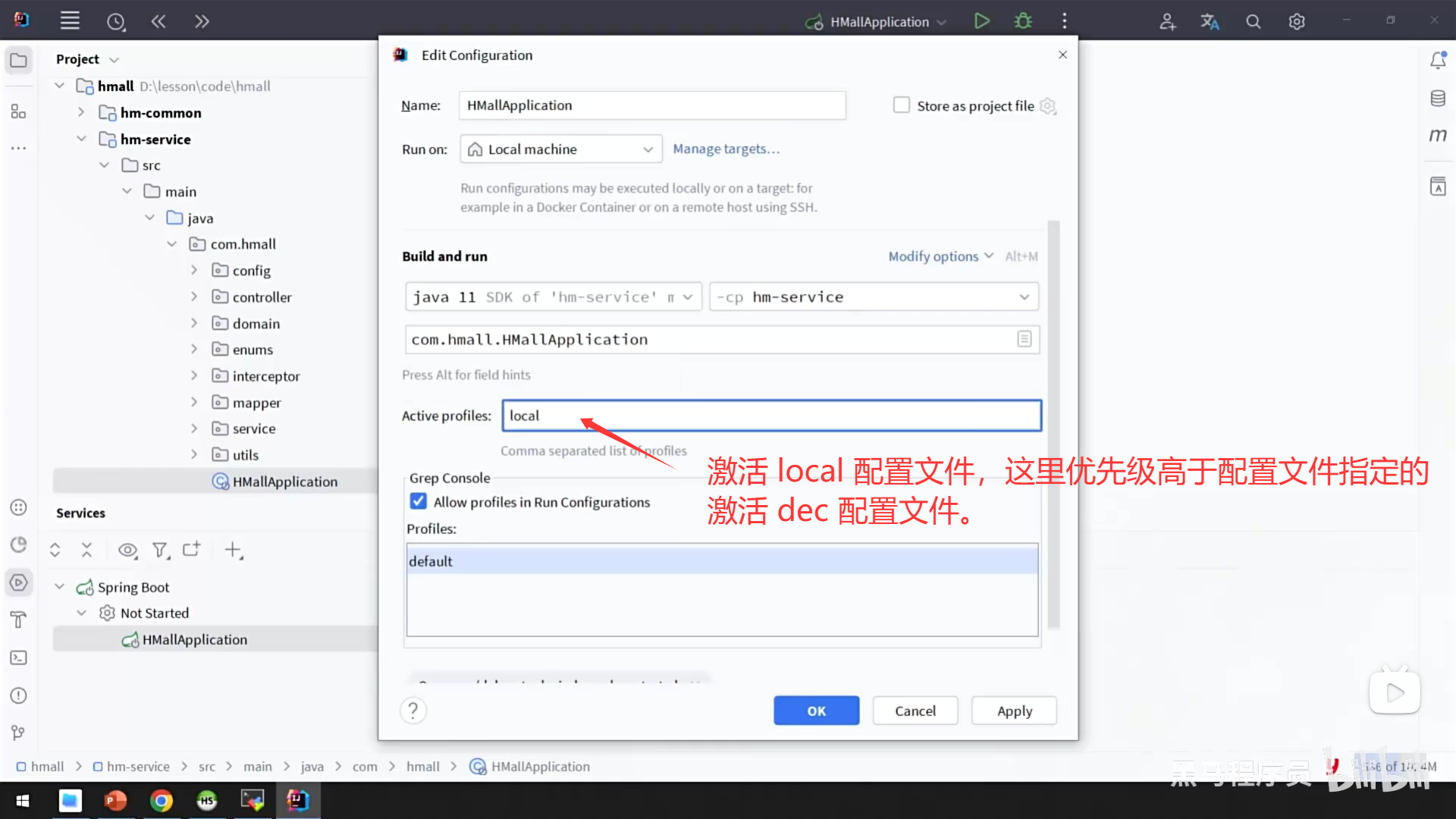1456x819 pixels.
Task: Click the Manage targets link
Action: tap(726, 149)
